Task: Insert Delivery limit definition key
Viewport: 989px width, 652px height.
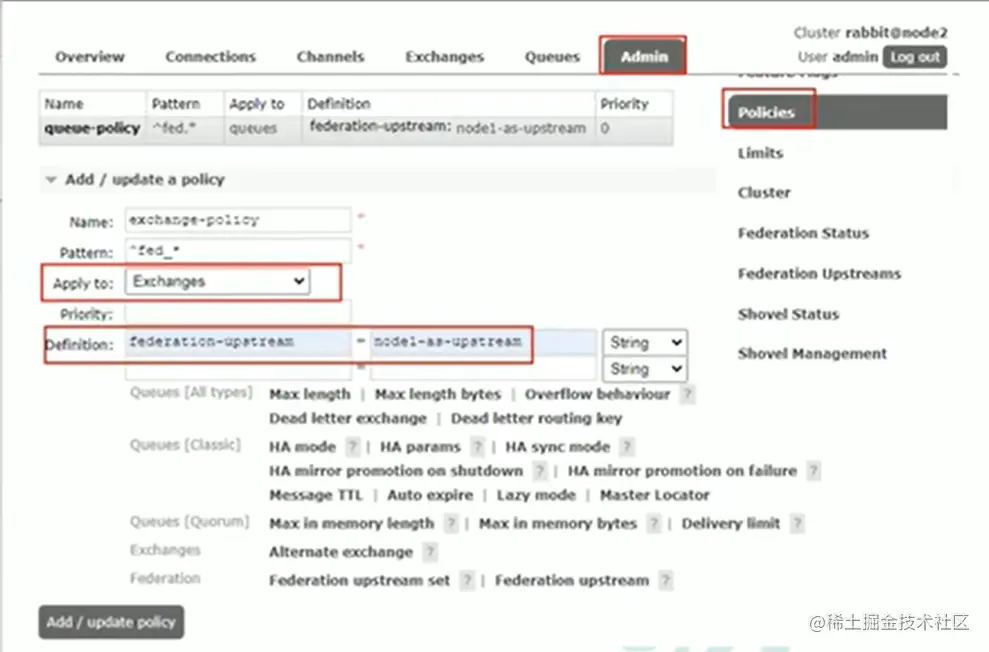Action: coord(730,523)
